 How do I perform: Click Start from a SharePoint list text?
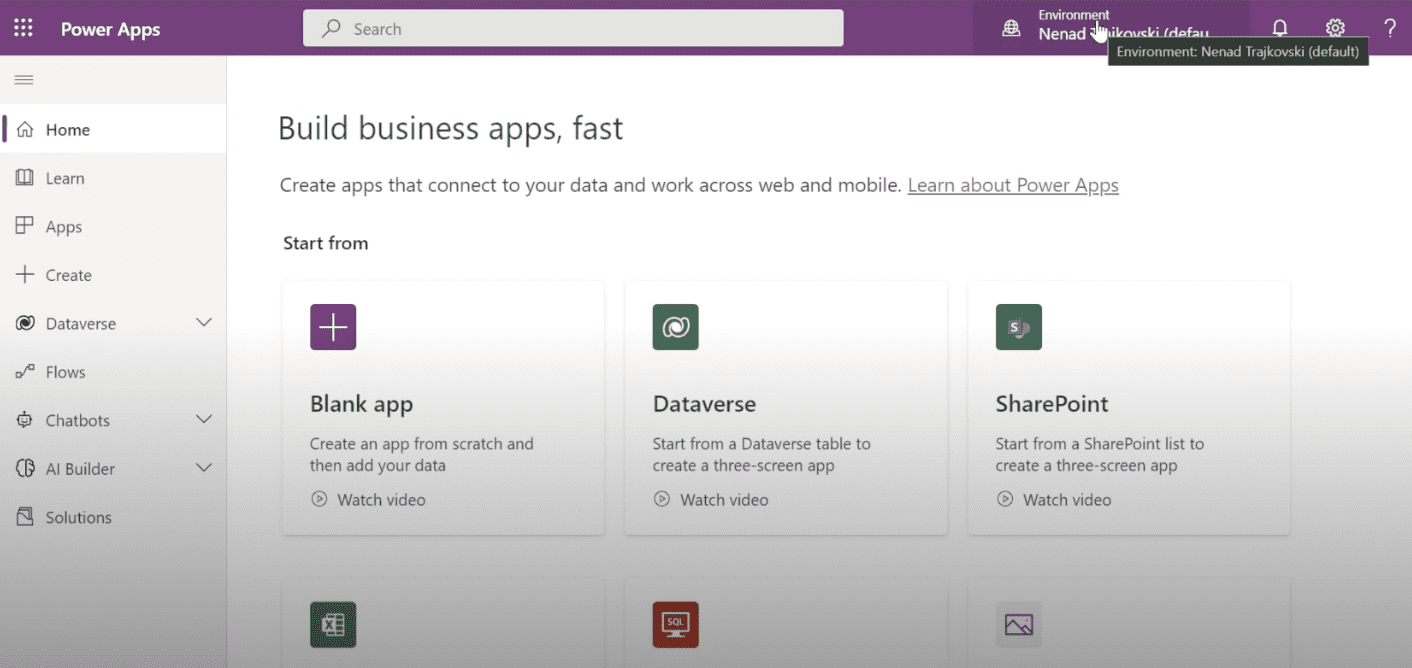point(1100,454)
